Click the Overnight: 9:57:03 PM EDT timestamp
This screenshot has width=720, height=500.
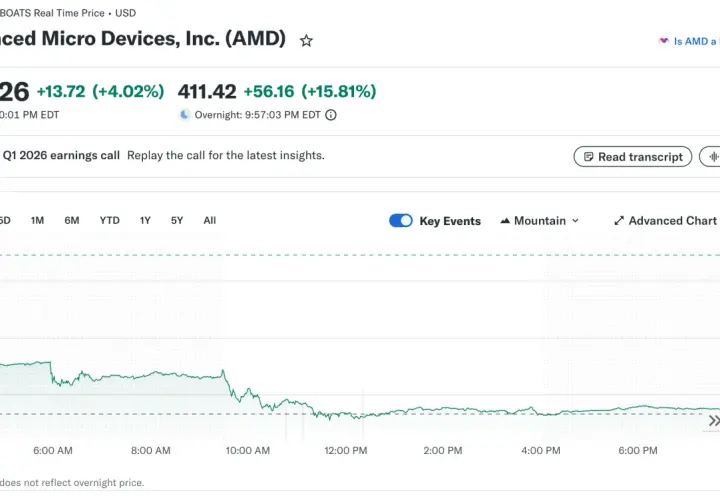(x=258, y=115)
